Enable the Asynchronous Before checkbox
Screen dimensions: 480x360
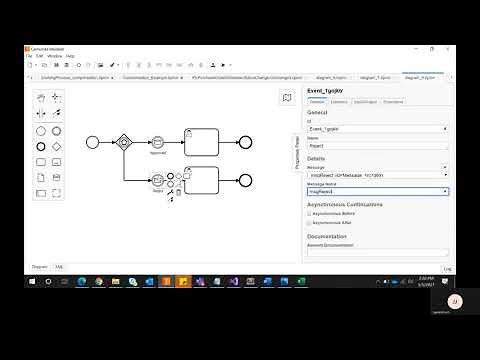point(309,214)
